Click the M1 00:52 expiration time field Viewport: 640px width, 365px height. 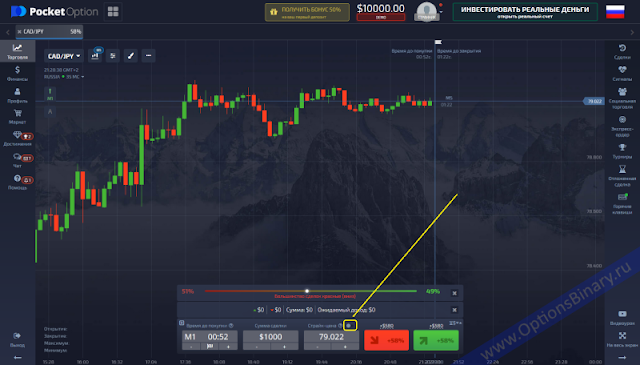pos(210,337)
